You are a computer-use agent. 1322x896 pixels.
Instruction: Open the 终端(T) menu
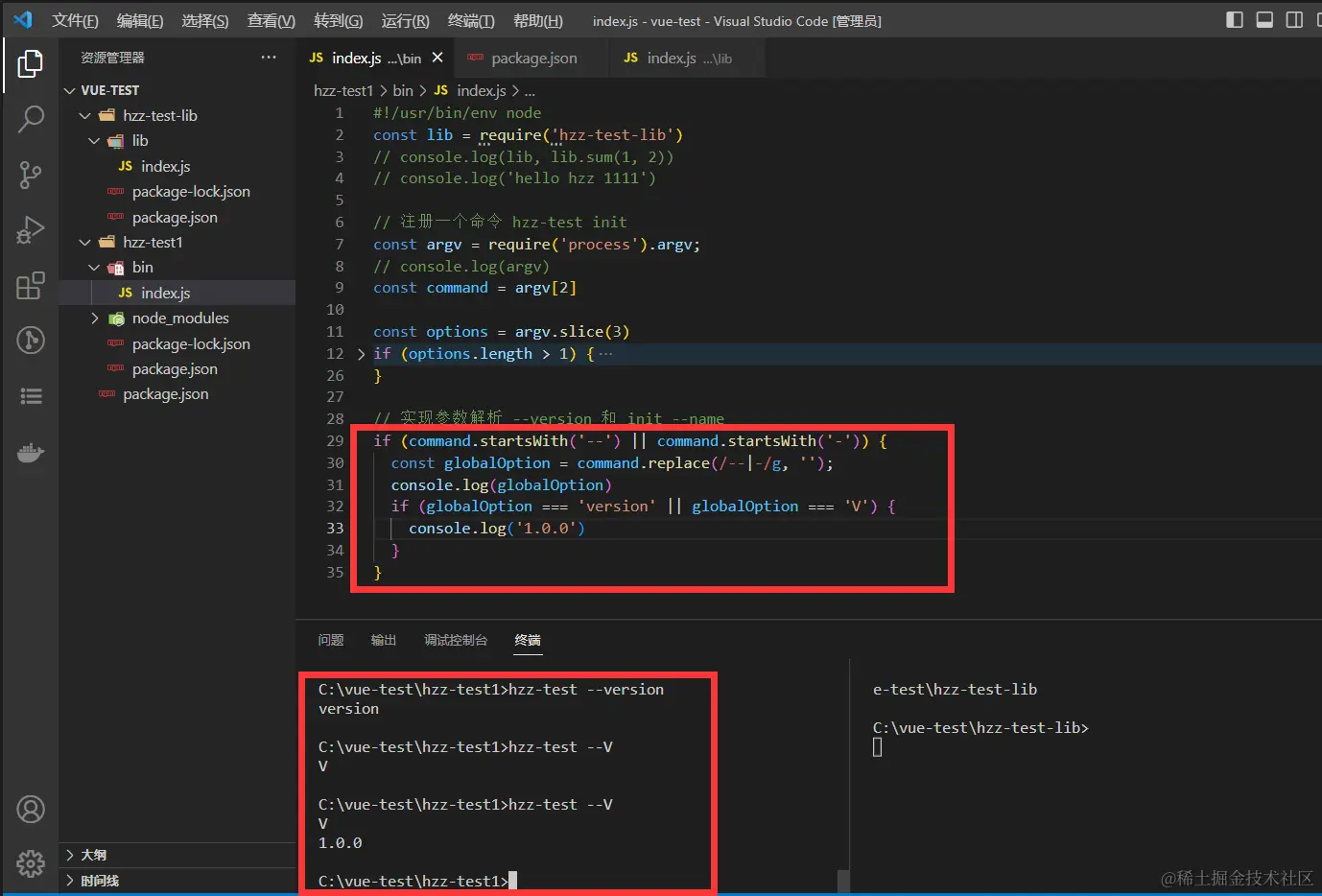pyautogui.click(x=471, y=20)
